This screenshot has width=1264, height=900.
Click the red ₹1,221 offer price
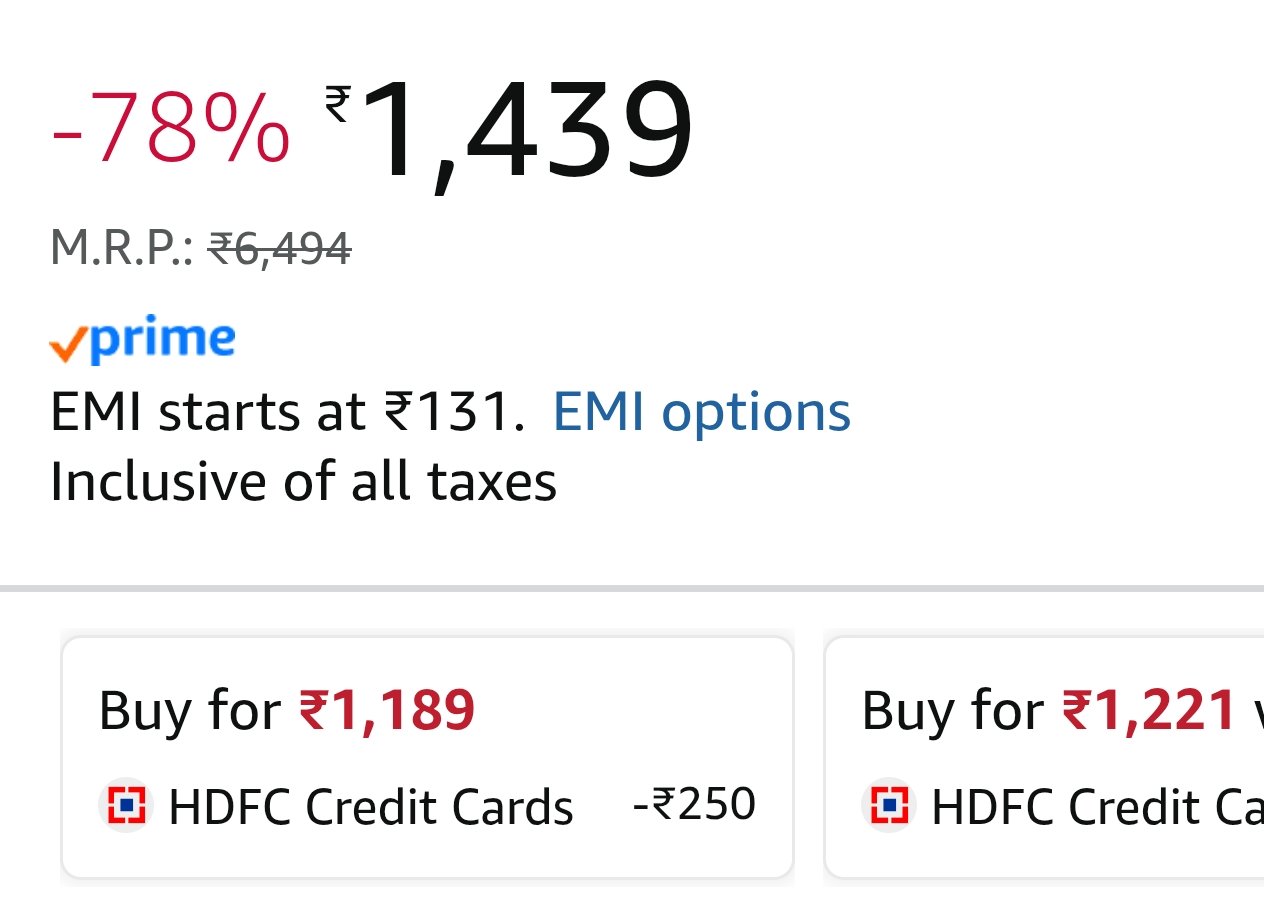pos(1149,711)
